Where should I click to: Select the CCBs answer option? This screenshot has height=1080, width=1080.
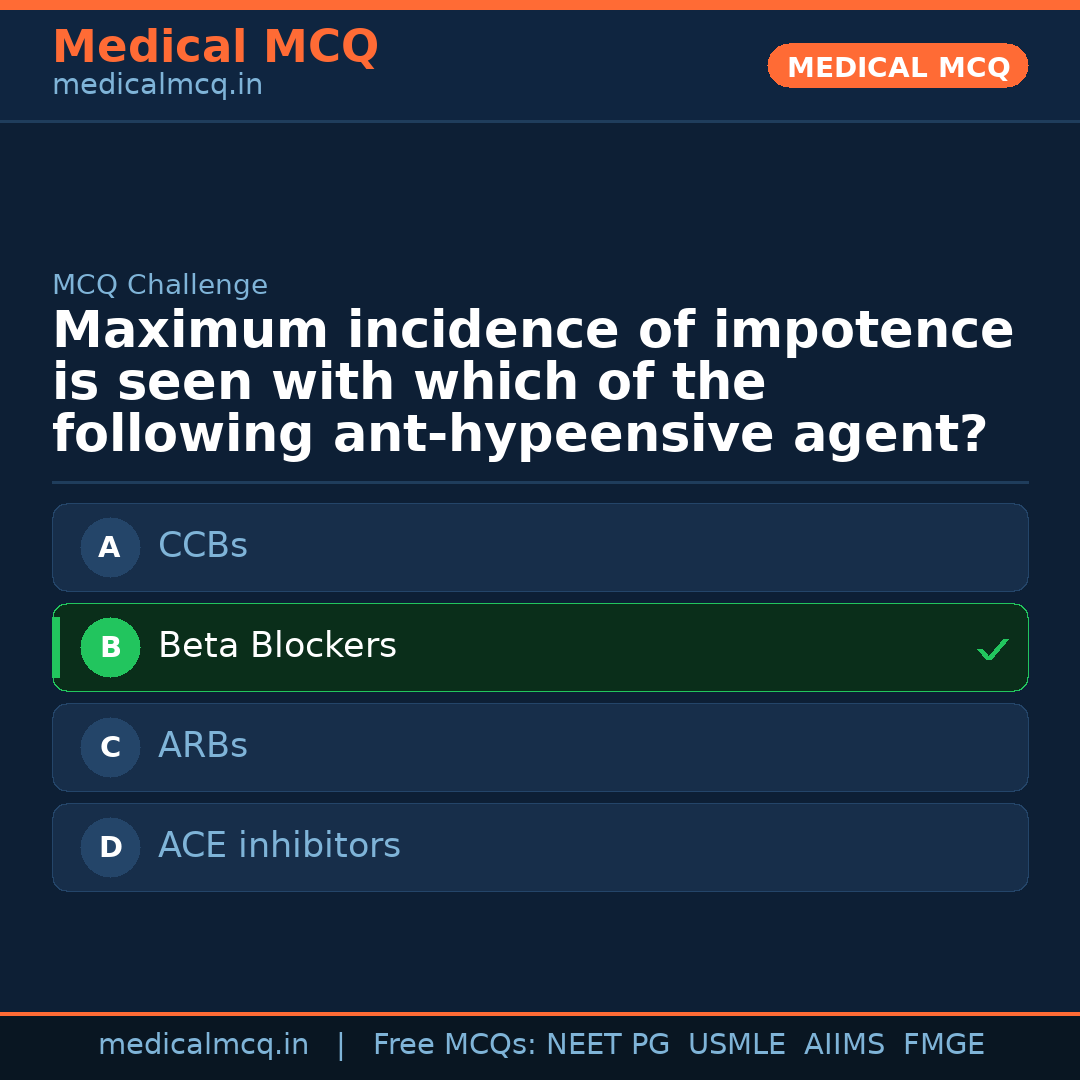[203, 546]
